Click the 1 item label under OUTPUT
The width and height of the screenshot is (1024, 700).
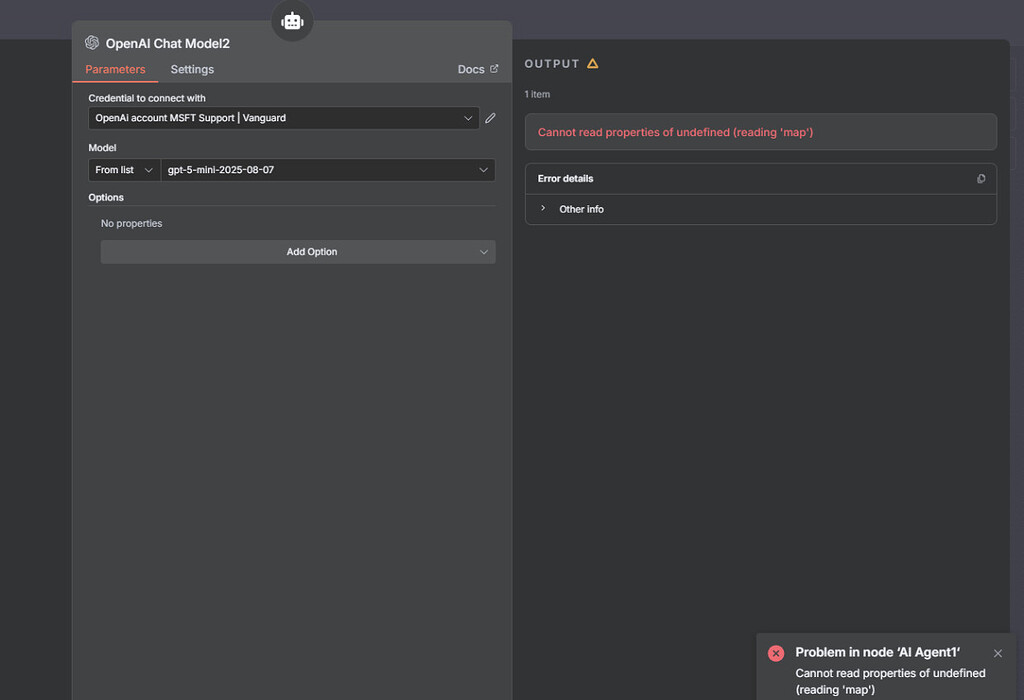click(537, 93)
